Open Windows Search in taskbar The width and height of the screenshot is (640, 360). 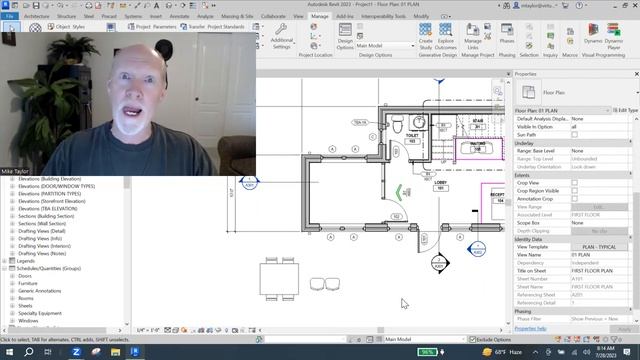pyautogui.click(x=29, y=352)
